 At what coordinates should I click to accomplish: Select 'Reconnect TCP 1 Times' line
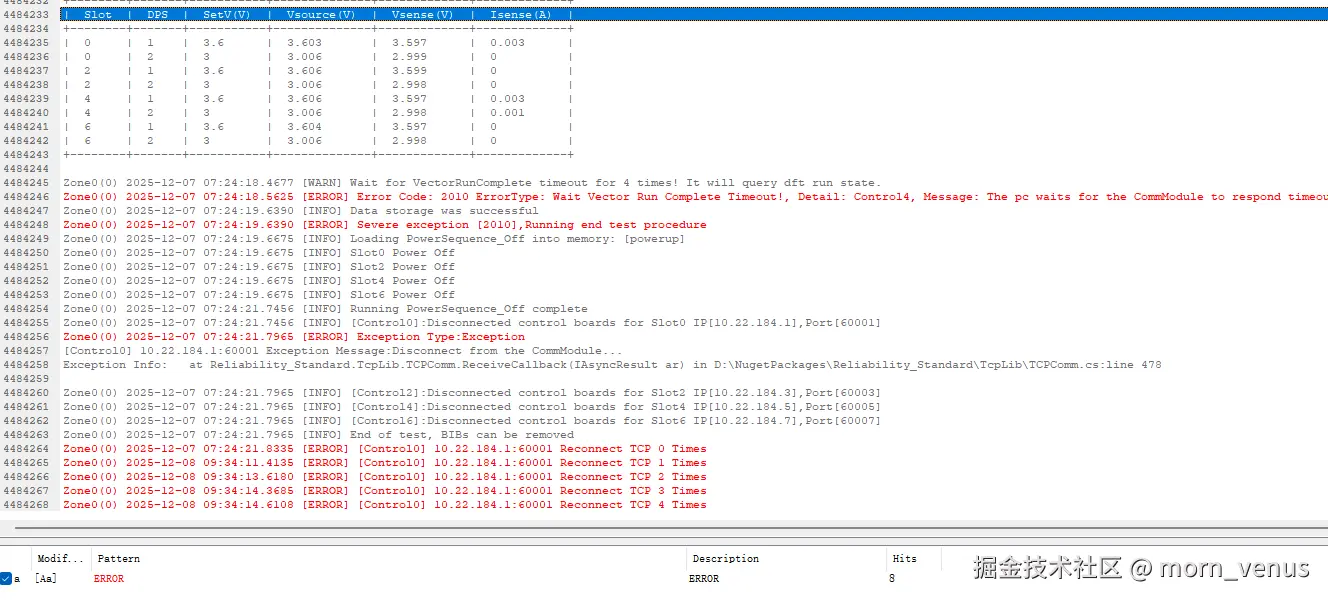tap(385, 463)
